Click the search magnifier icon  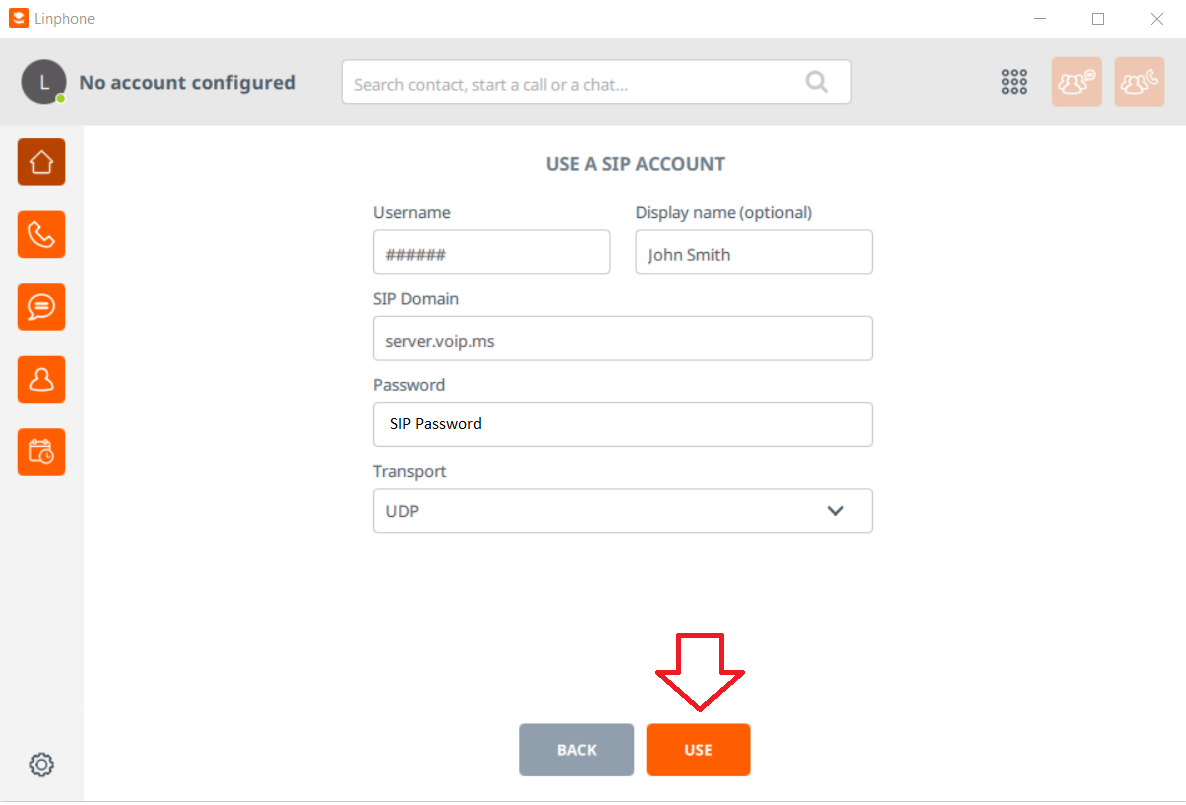tap(817, 82)
